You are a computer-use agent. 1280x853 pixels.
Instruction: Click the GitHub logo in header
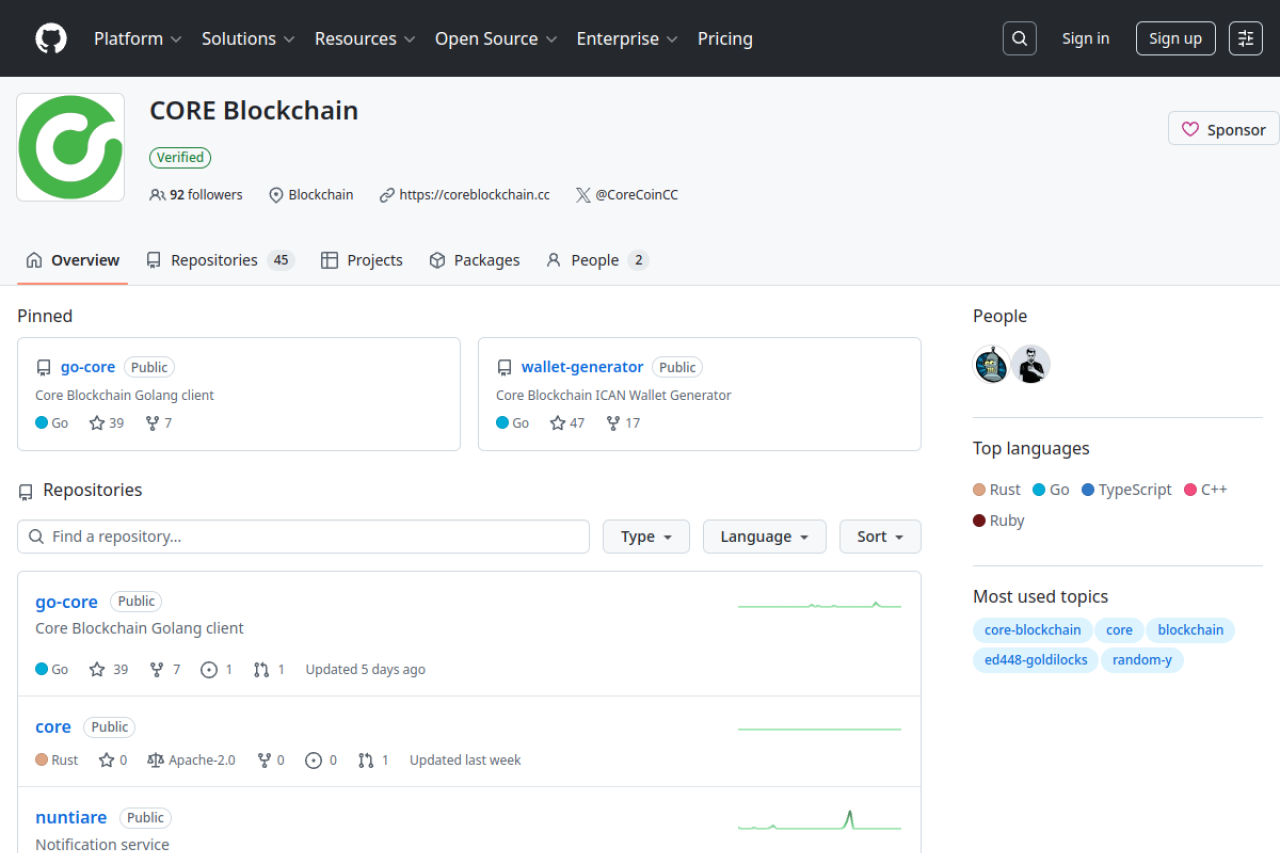51,39
